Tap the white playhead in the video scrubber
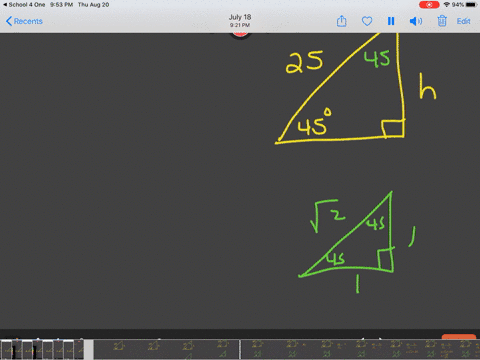The width and height of the screenshot is (480, 360). (239, 349)
